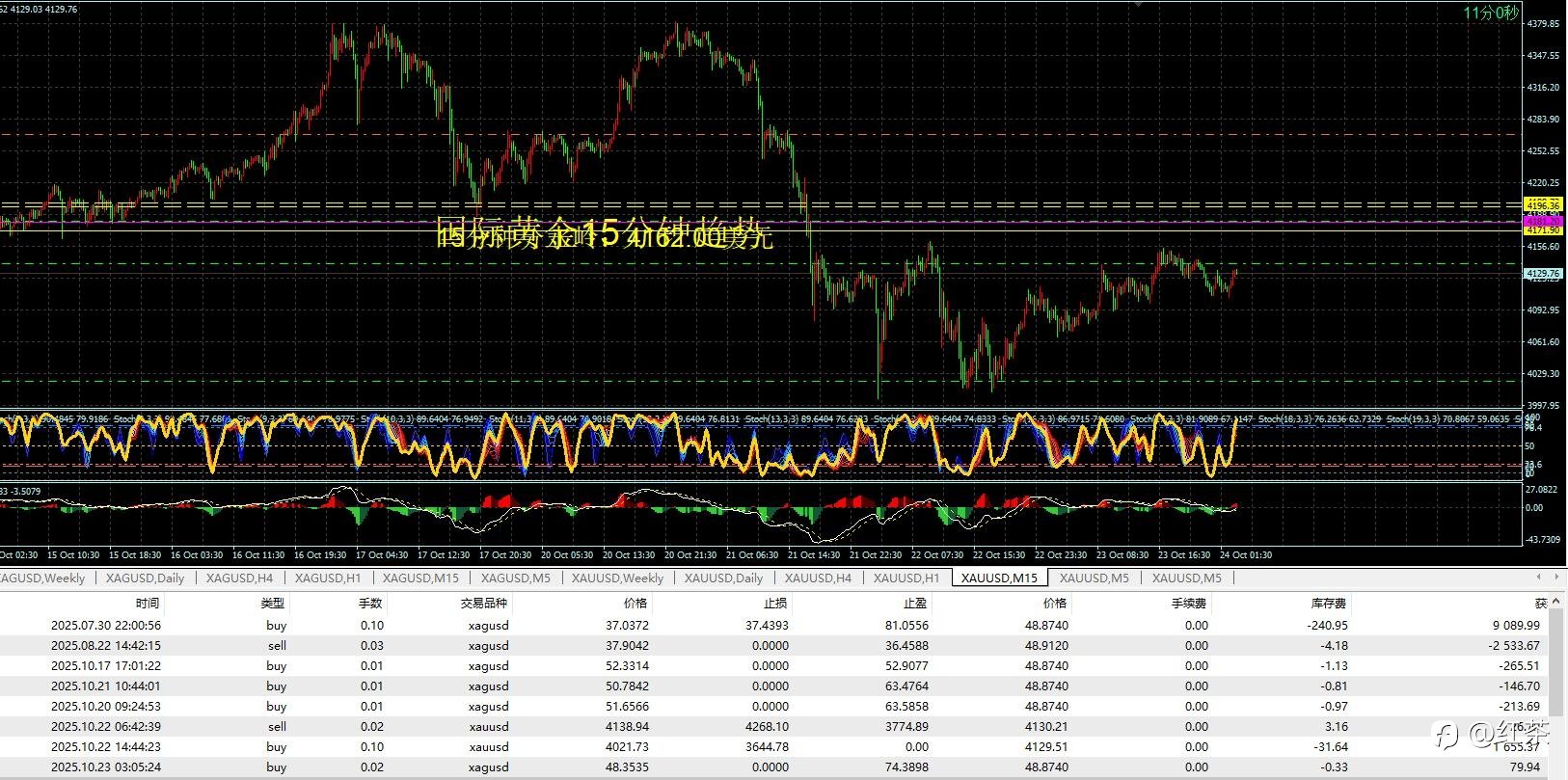Switch to the XAUUSD,Weekly chart tab
The image size is (1568, 780).
[x=617, y=578]
